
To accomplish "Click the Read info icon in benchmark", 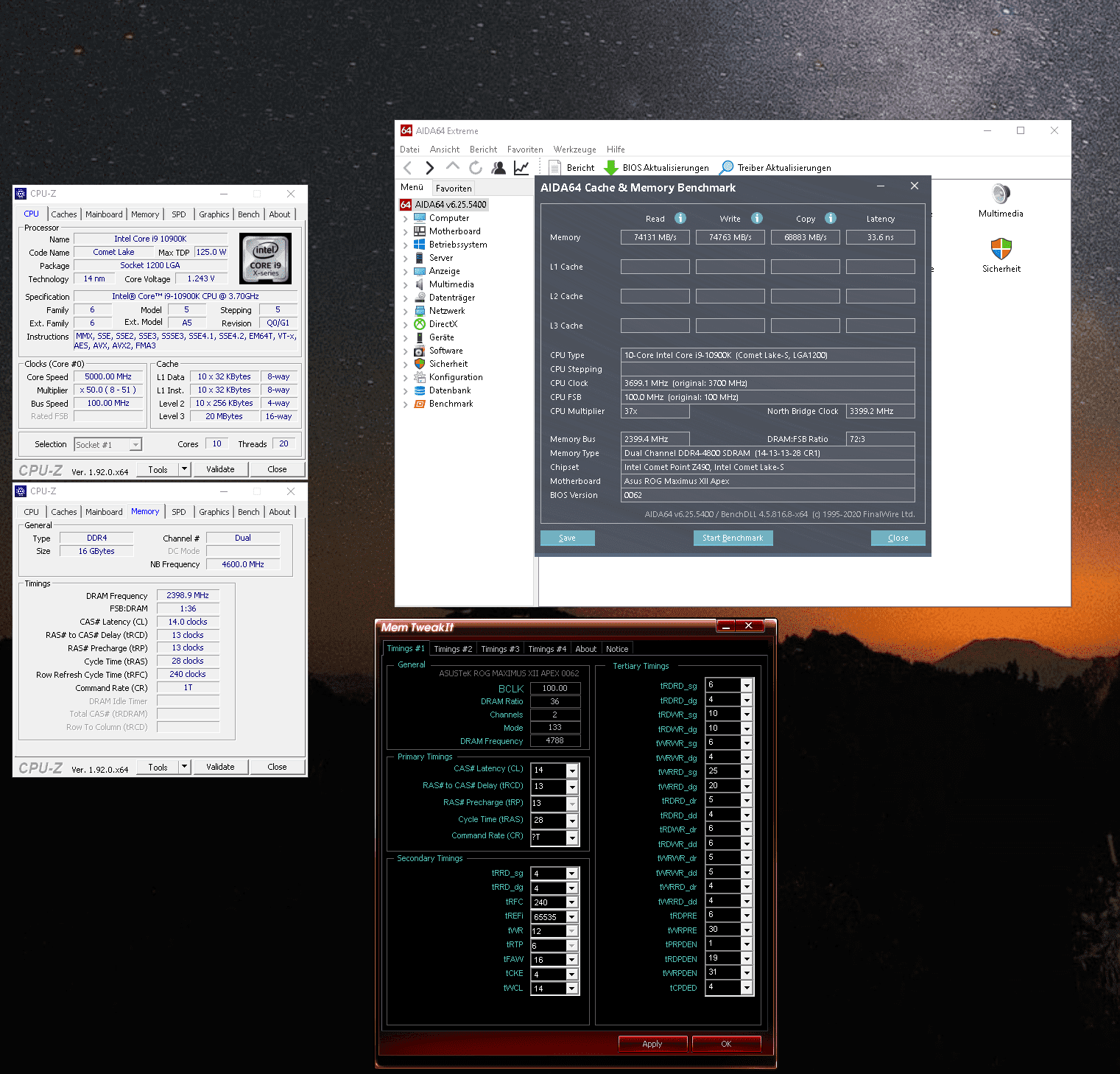I will click(680, 218).
